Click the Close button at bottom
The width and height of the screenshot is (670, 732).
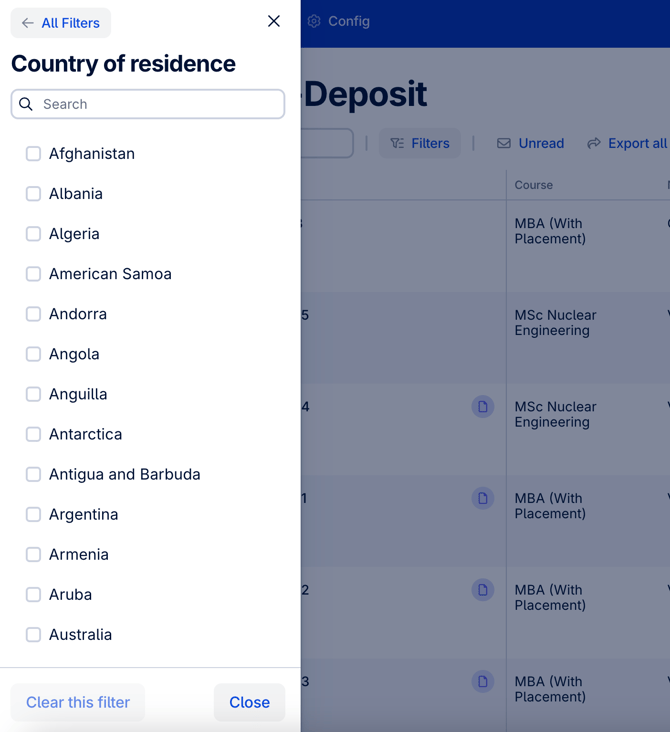[249, 702]
